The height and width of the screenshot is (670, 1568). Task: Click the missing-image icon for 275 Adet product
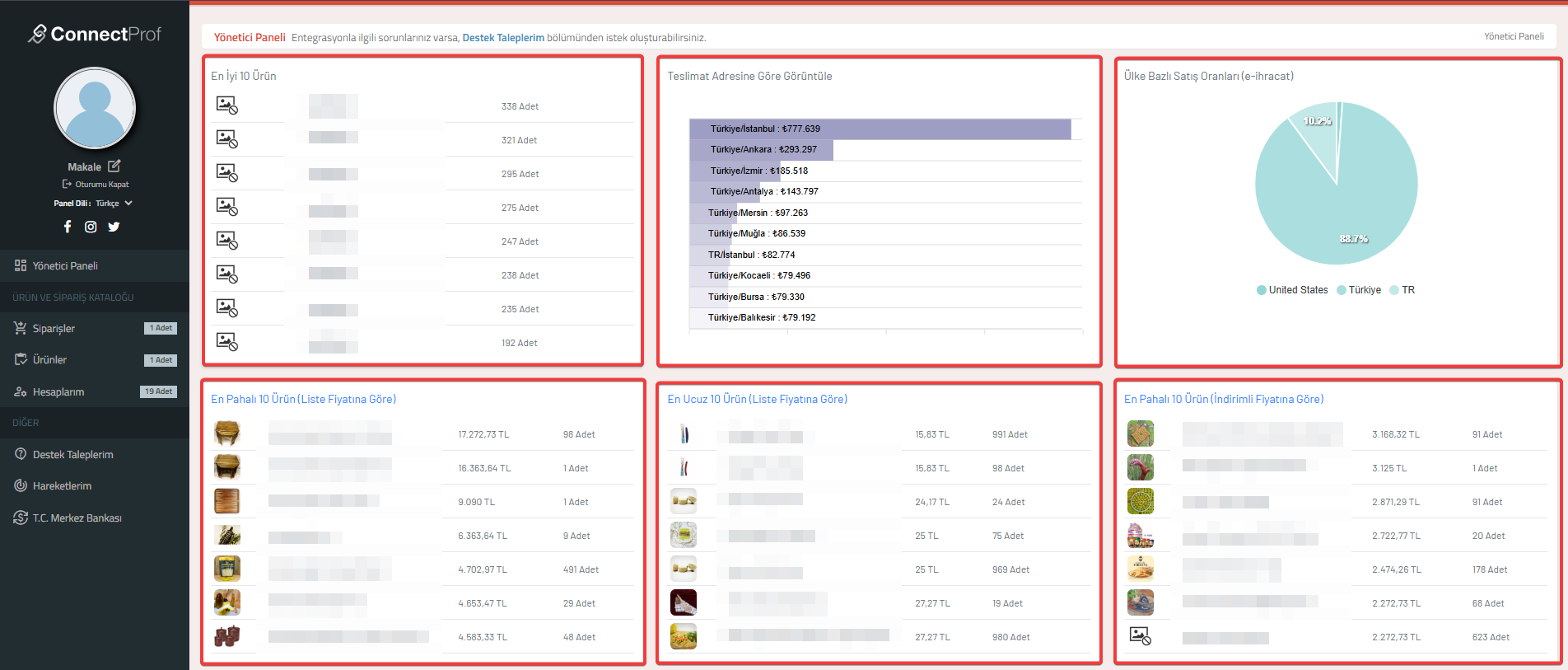pyautogui.click(x=227, y=206)
